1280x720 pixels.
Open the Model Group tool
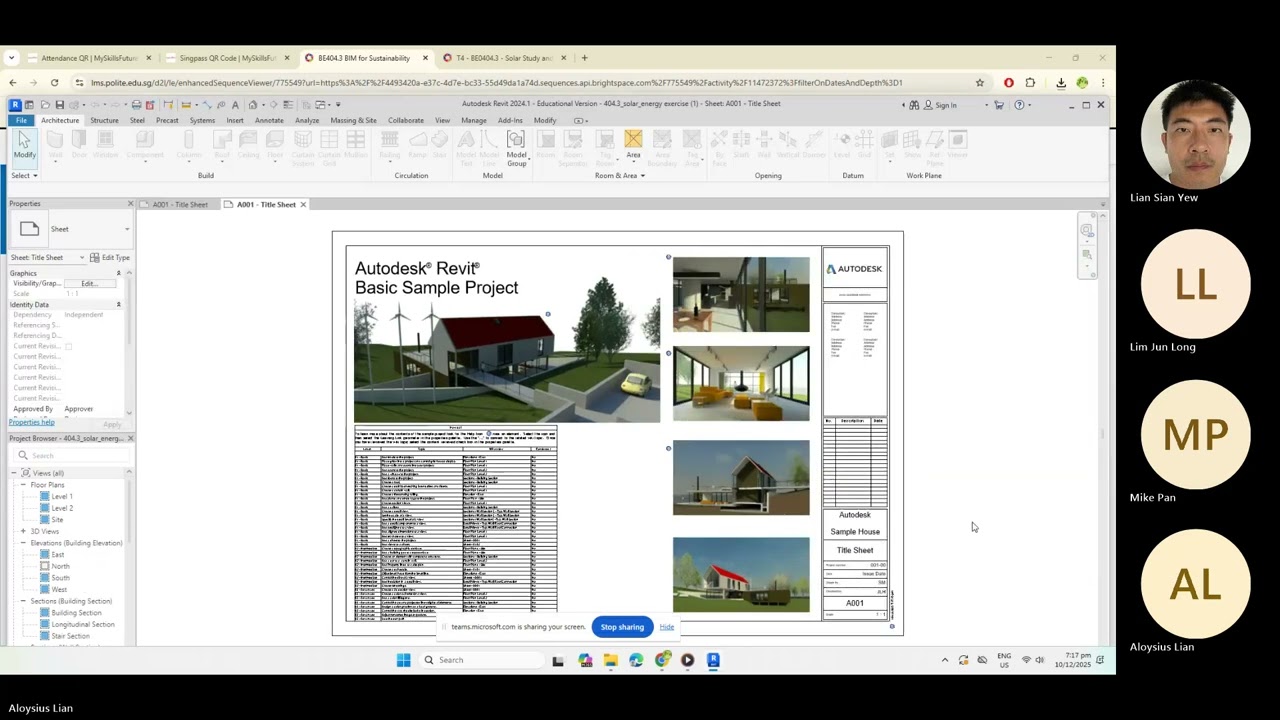pos(517,148)
